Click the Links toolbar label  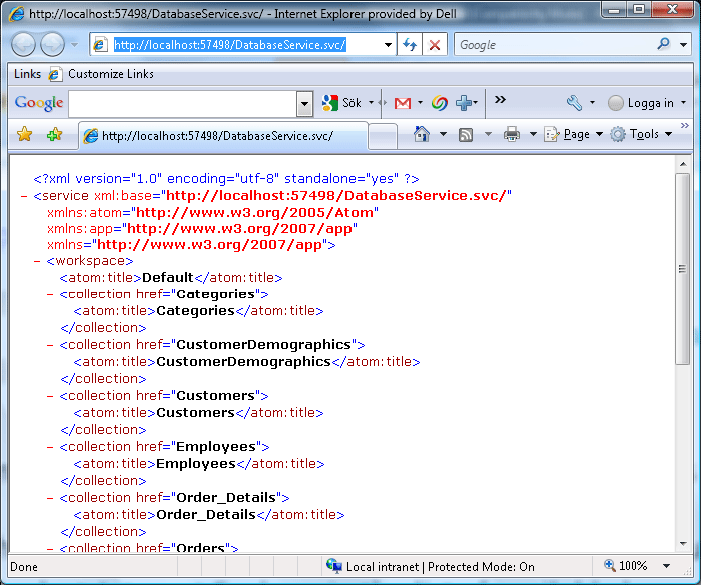tap(27, 74)
